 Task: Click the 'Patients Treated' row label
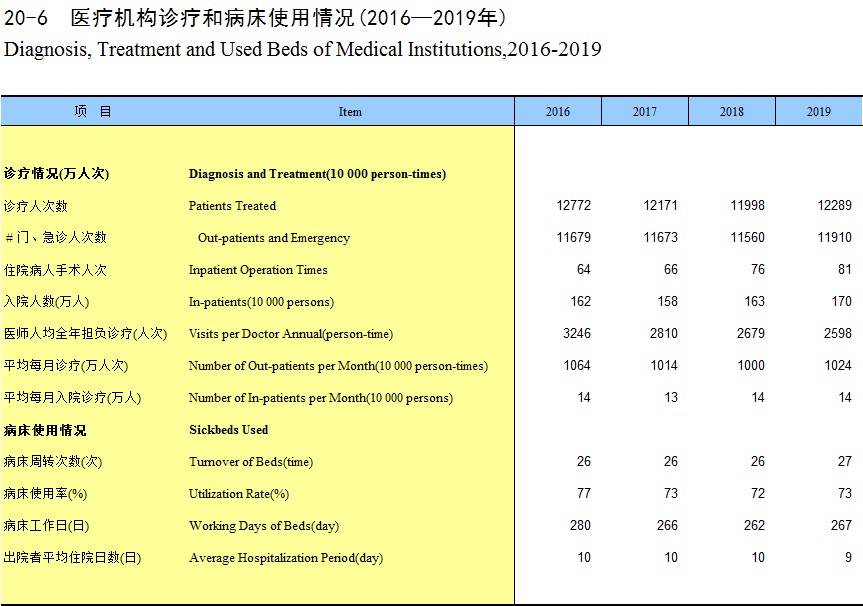coord(232,206)
